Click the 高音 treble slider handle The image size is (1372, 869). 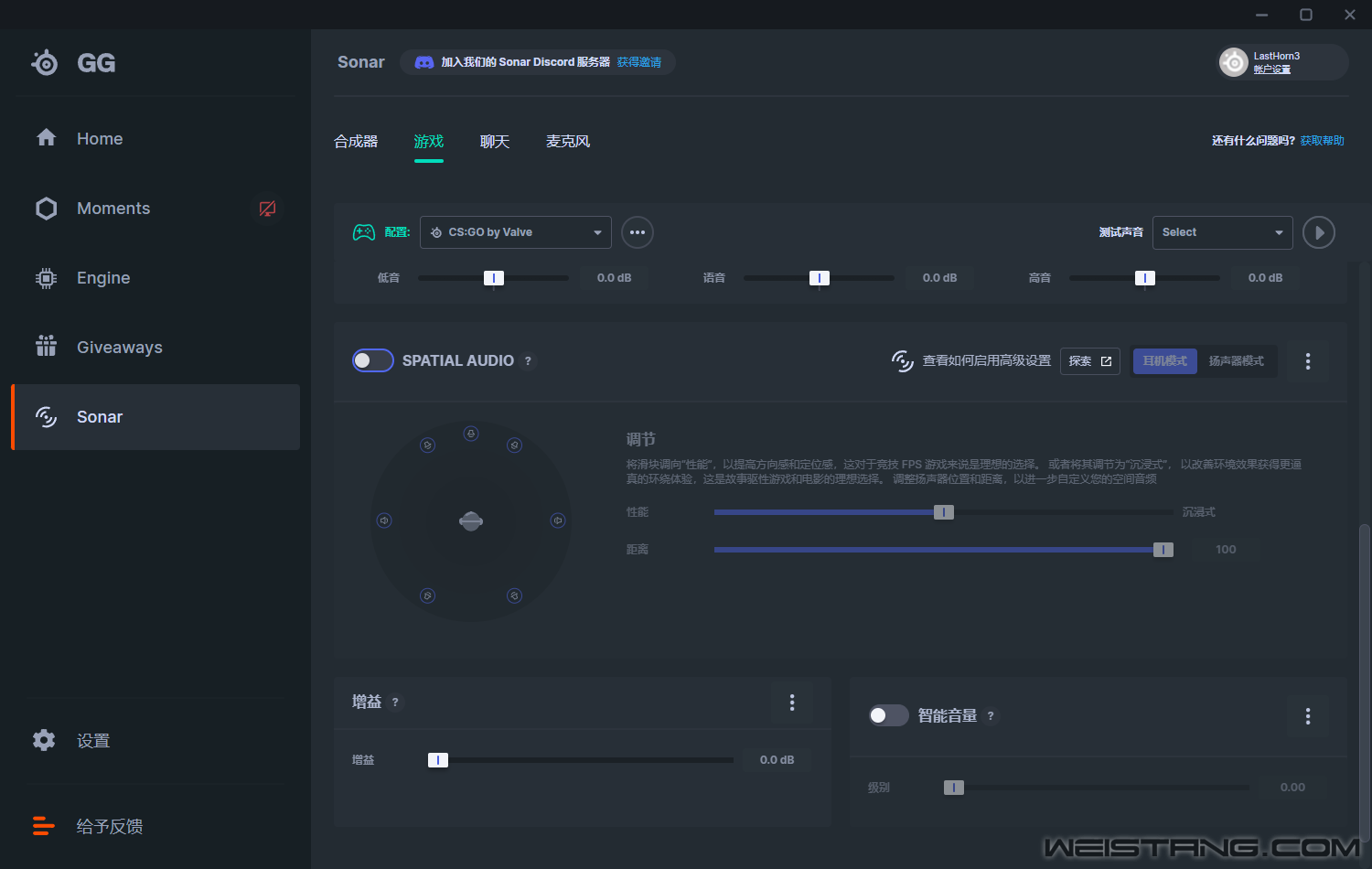[1145, 278]
